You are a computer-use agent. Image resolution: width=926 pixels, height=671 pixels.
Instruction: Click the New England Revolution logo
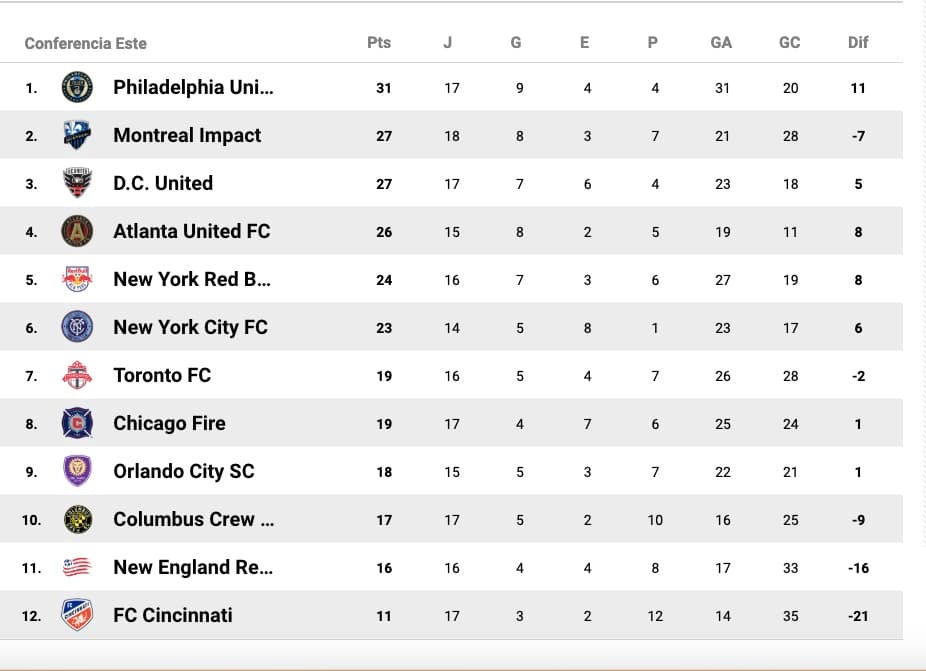pos(77,567)
